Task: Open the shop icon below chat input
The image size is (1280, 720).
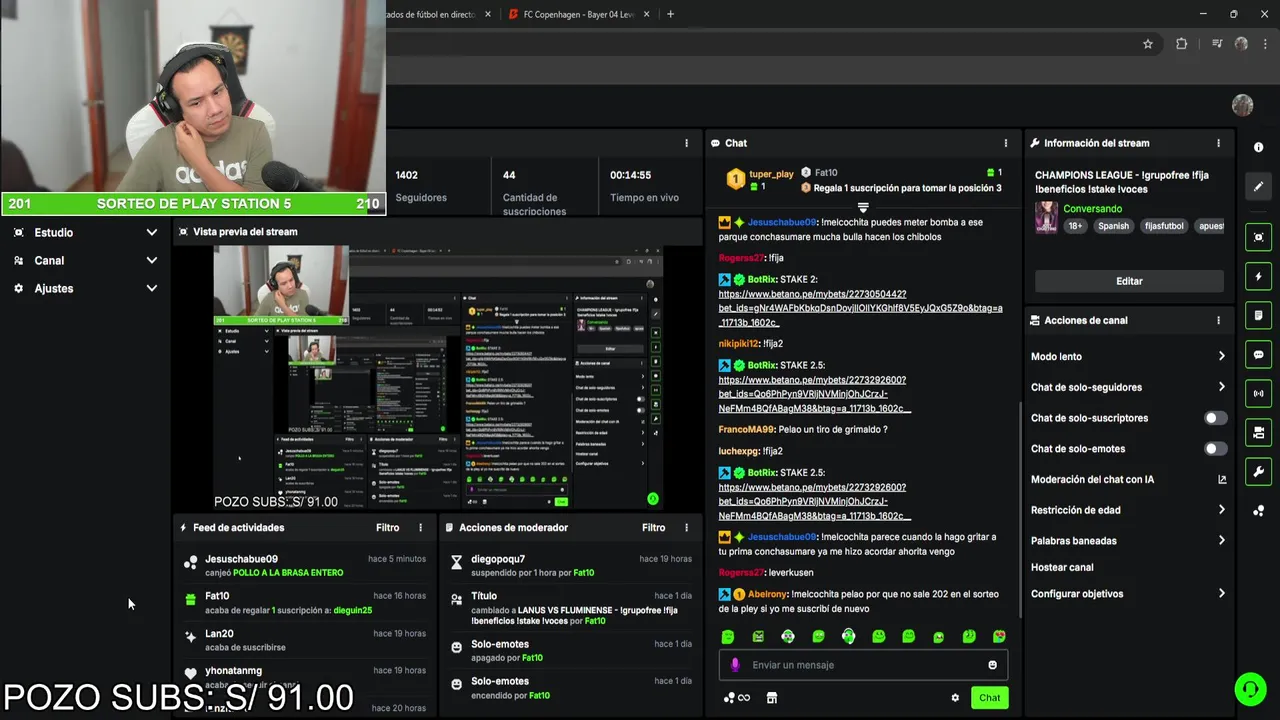Action: pyautogui.click(x=771, y=698)
